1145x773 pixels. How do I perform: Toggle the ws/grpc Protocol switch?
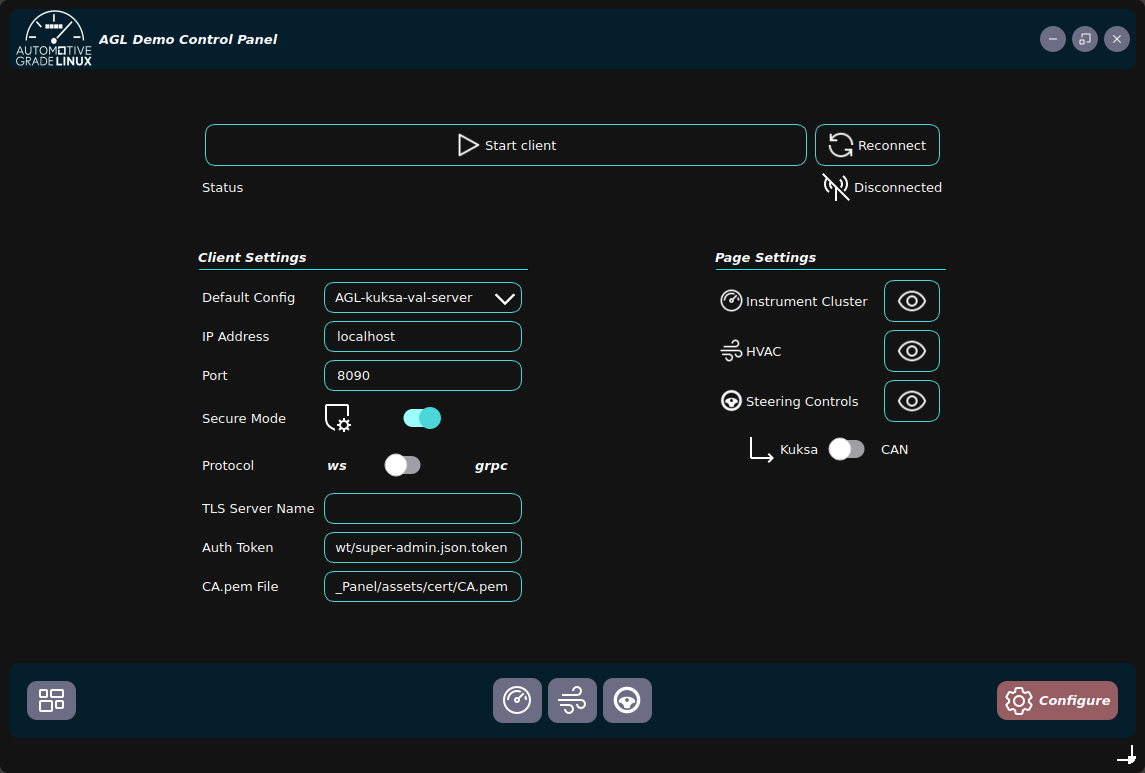click(402, 465)
